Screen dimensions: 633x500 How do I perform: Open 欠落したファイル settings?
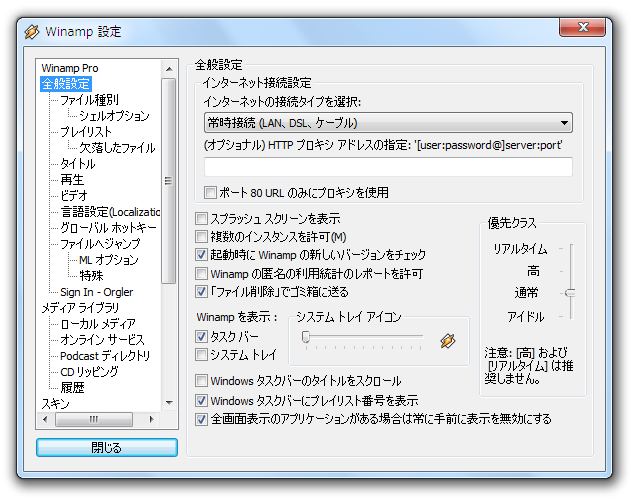(x=117, y=148)
